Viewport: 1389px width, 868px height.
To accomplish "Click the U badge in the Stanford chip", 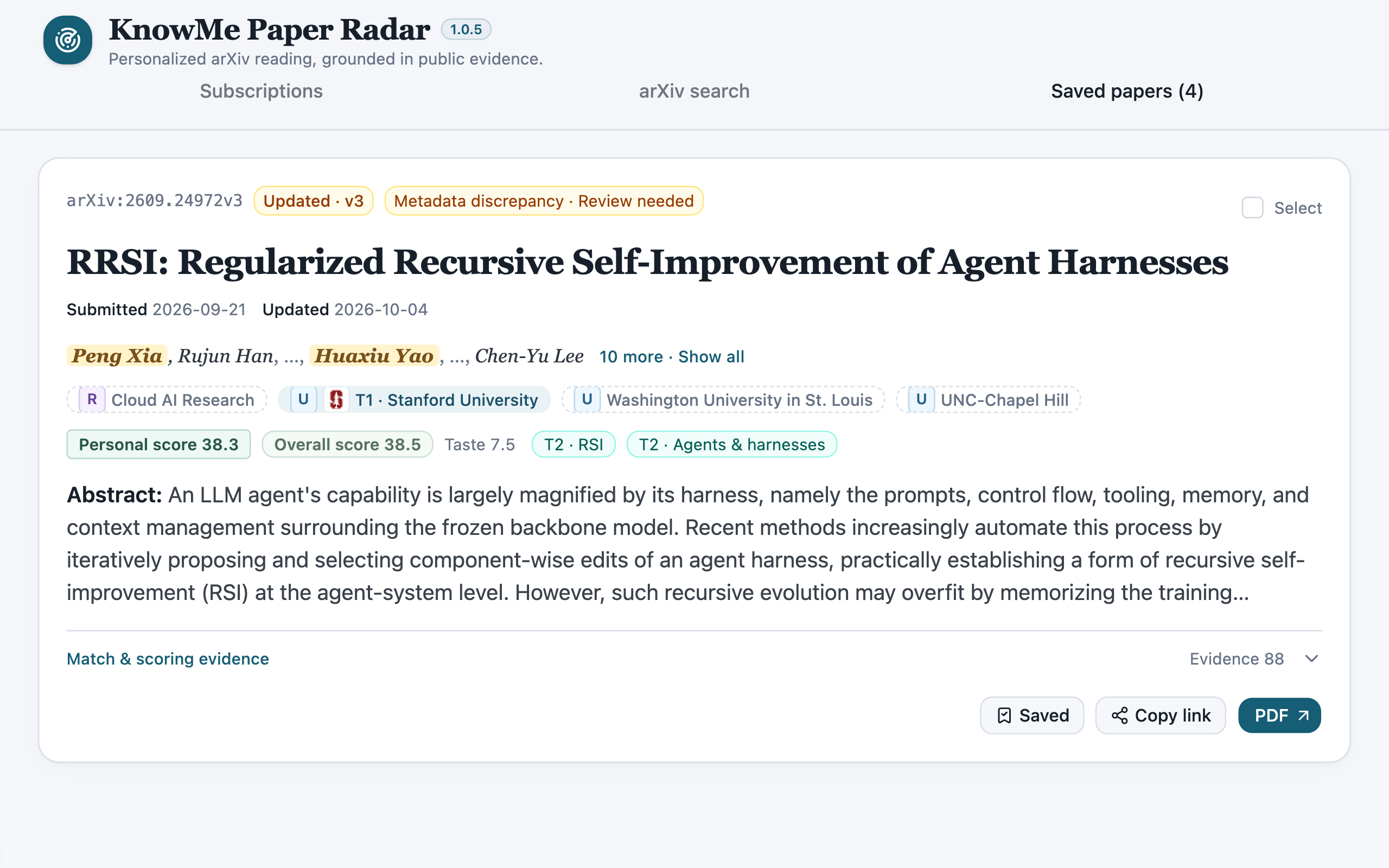I will (304, 400).
